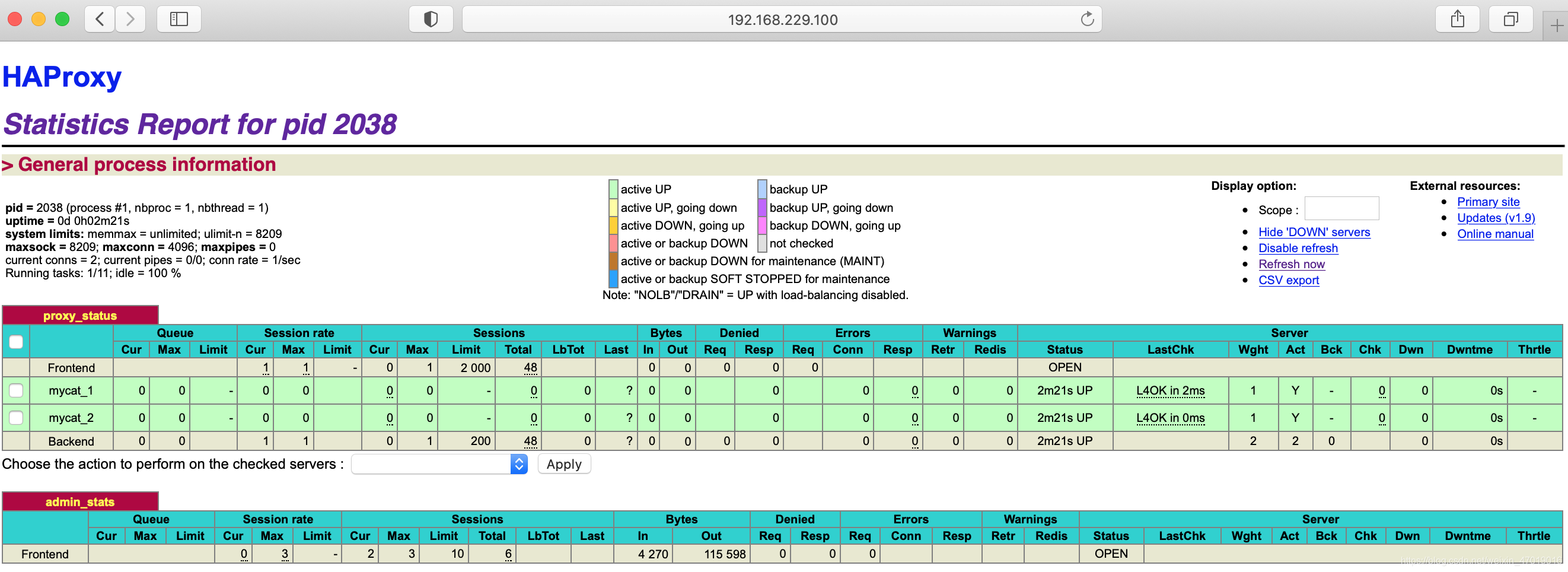Viewport: 1568px width, 572px height.
Task: Check the proxy_status select-all header checkbox
Action: [17, 342]
